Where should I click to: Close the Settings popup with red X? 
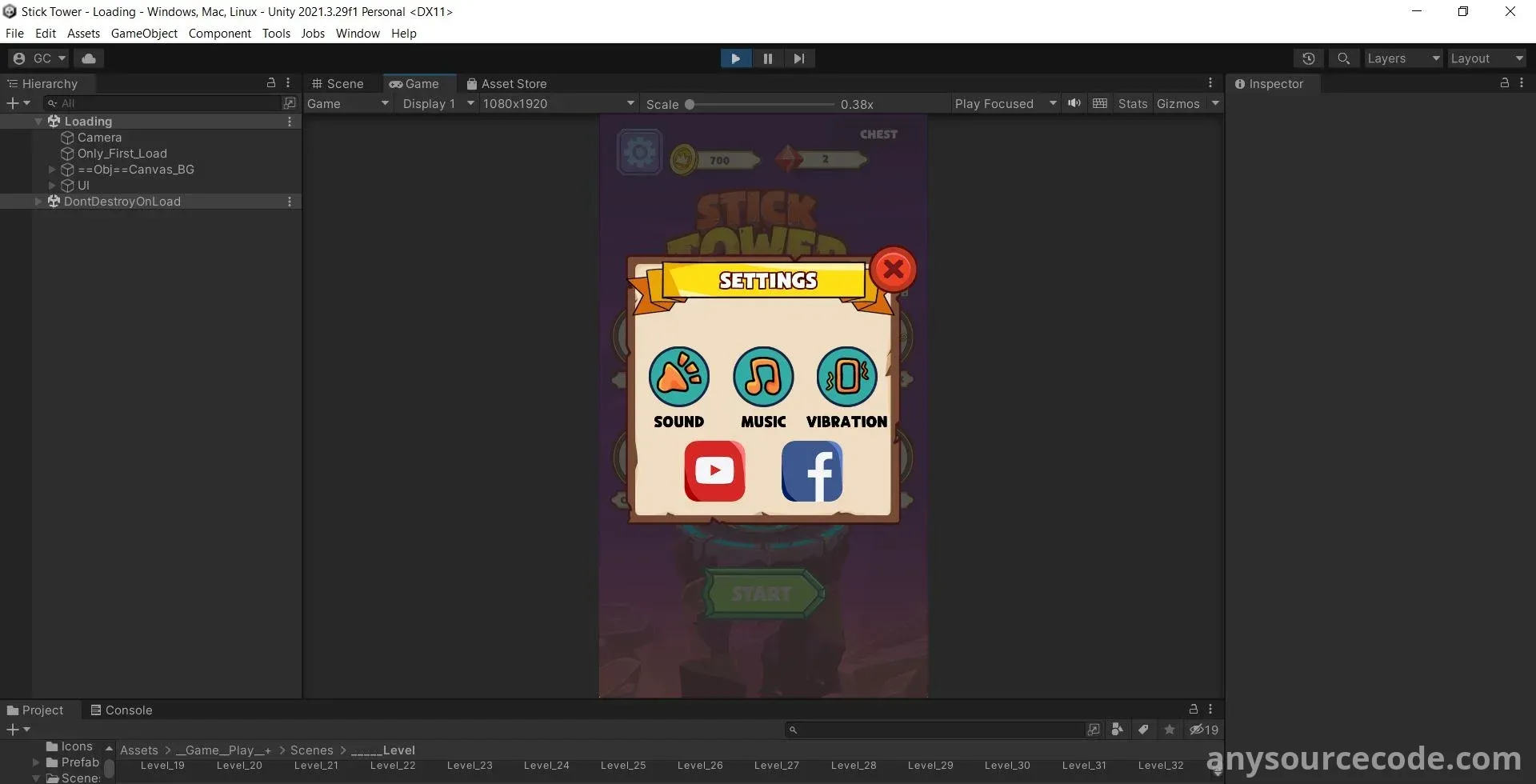click(x=893, y=270)
